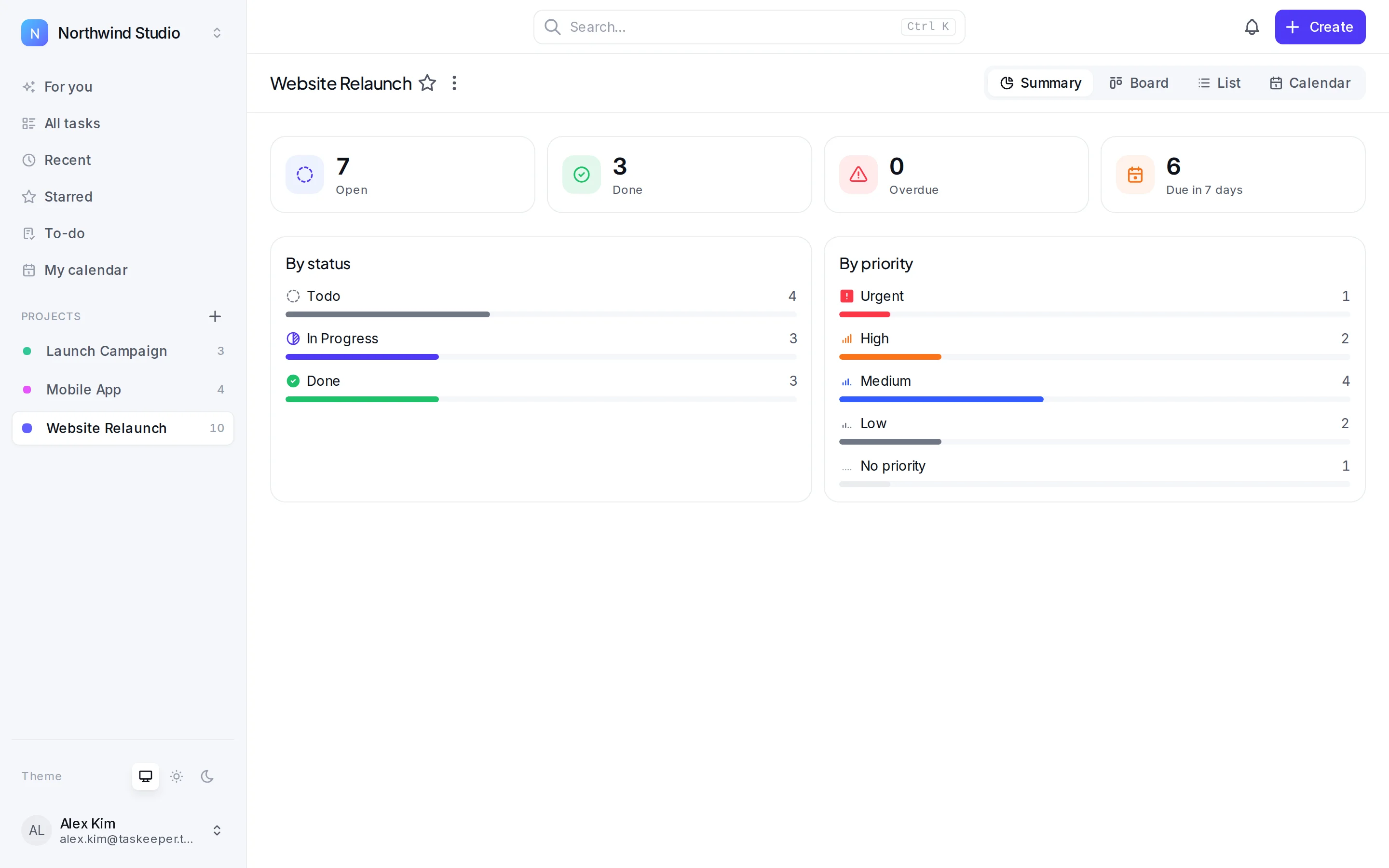Click the Urgent priority red icon
The image size is (1389, 868).
click(846, 296)
